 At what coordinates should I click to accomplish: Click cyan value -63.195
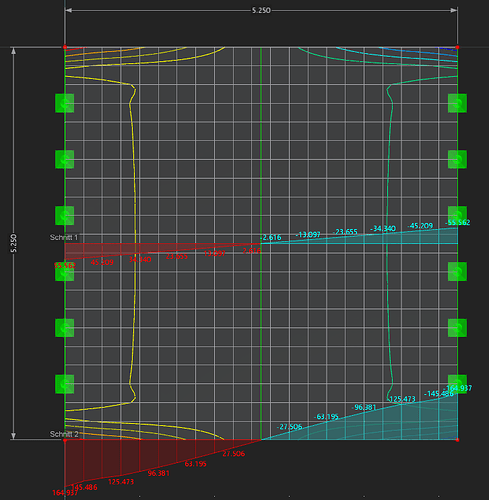[326, 417]
